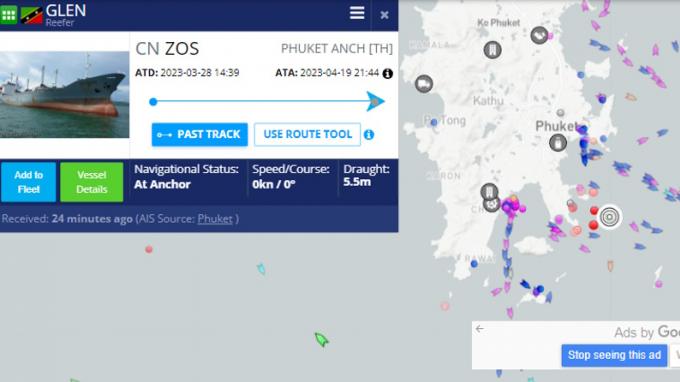
Task: Select the green vessel marker on map
Action: (x=321, y=340)
